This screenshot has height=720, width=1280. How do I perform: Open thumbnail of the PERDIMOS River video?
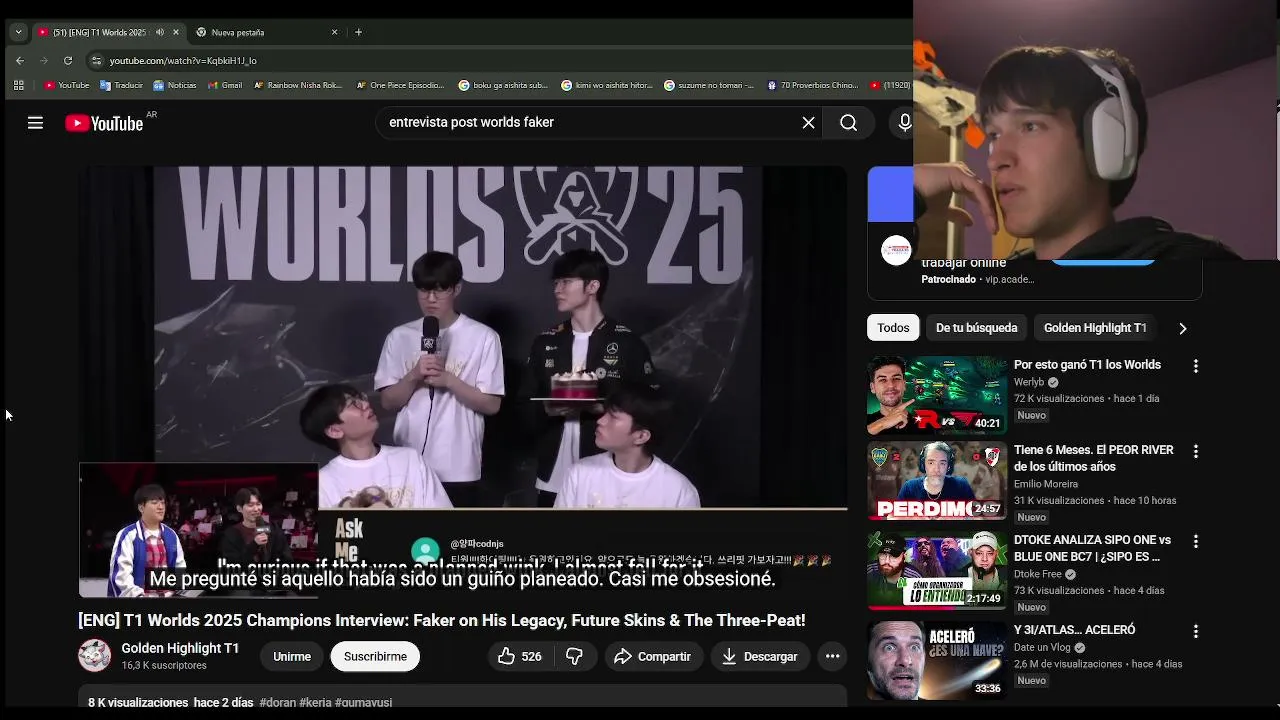[x=937, y=481]
